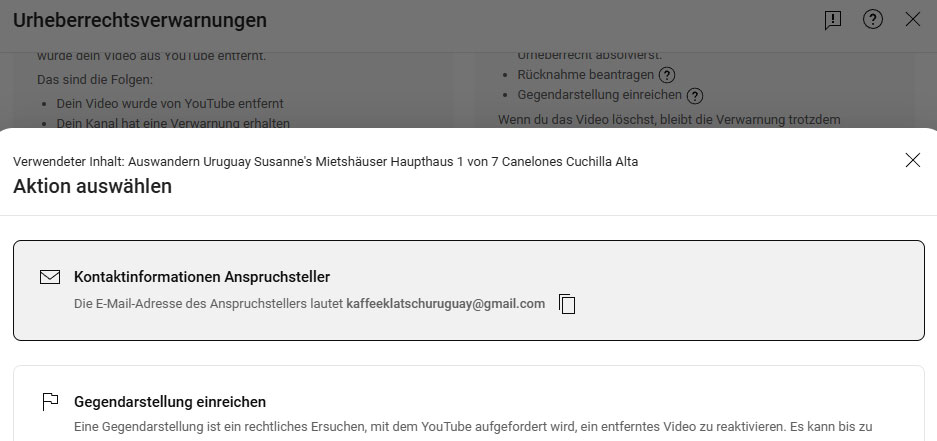Click the send feedback icon in header

coord(833,20)
